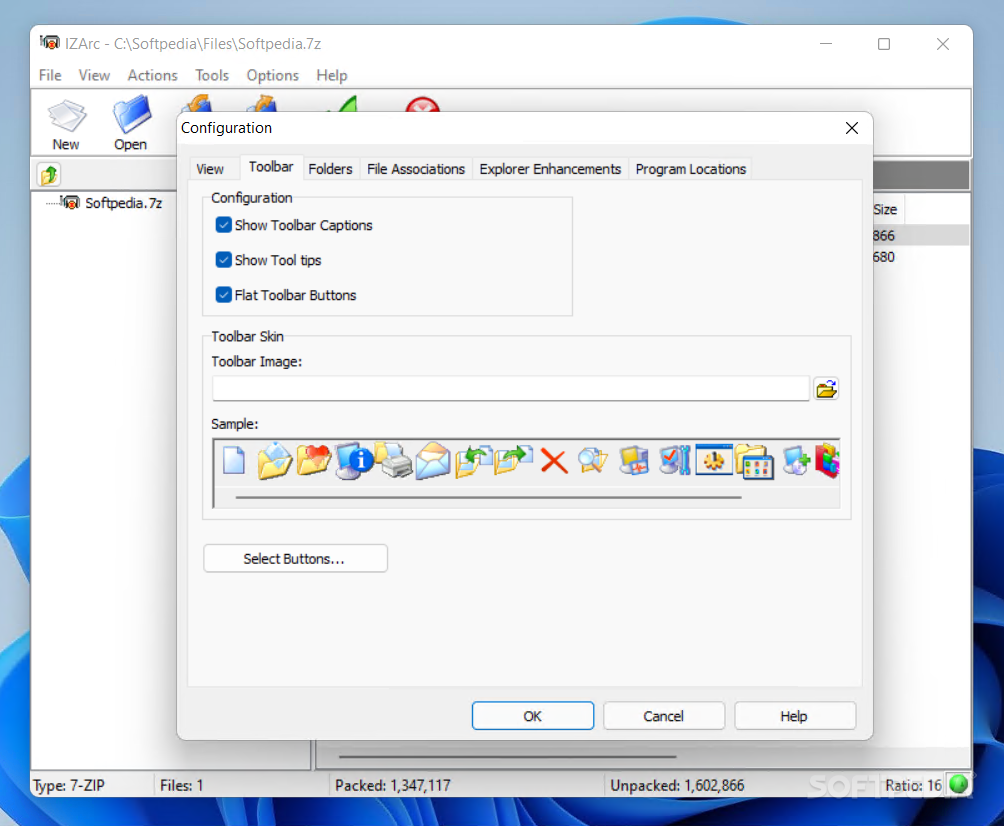Switch to Program Locations tab
1004x826 pixels.
point(691,169)
